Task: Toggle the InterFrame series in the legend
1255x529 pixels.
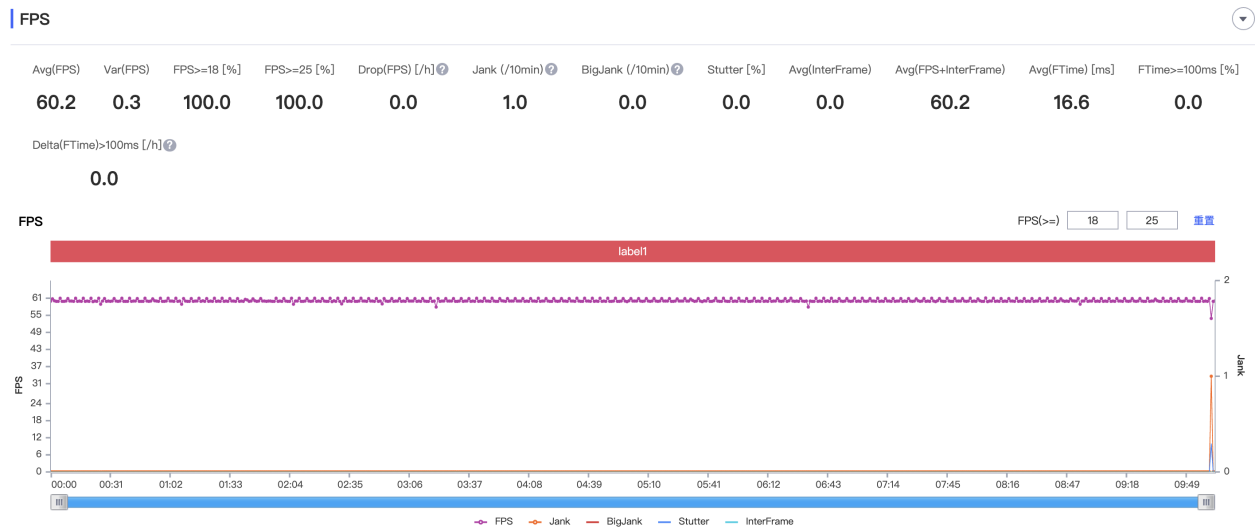Action: pos(757,521)
